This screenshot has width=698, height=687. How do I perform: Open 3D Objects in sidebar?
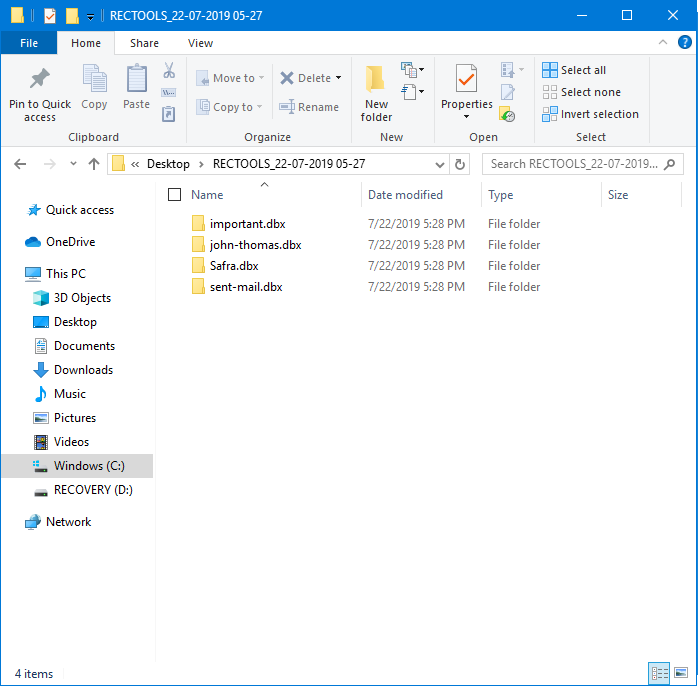pos(82,298)
